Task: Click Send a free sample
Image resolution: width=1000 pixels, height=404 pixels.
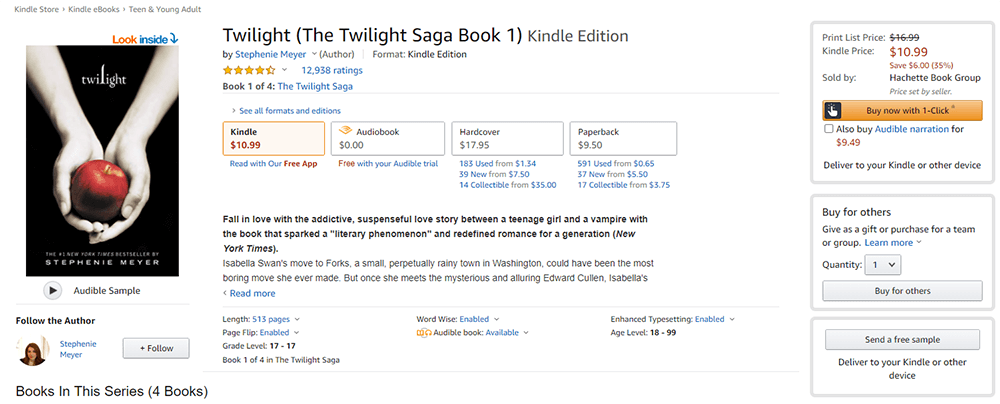Action: (902, 340)
